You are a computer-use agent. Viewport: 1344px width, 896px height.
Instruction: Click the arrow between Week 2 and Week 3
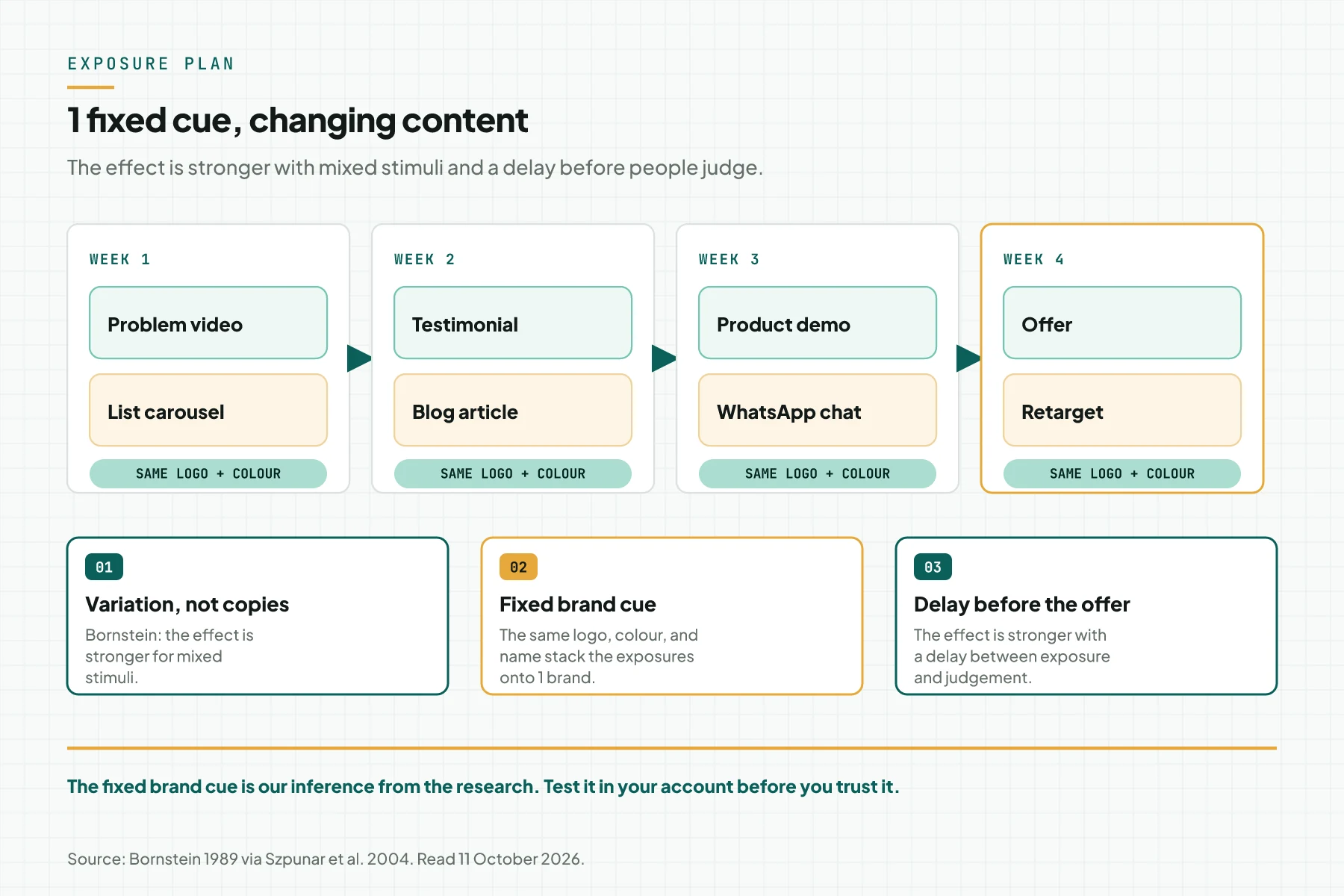click(664, 358)
